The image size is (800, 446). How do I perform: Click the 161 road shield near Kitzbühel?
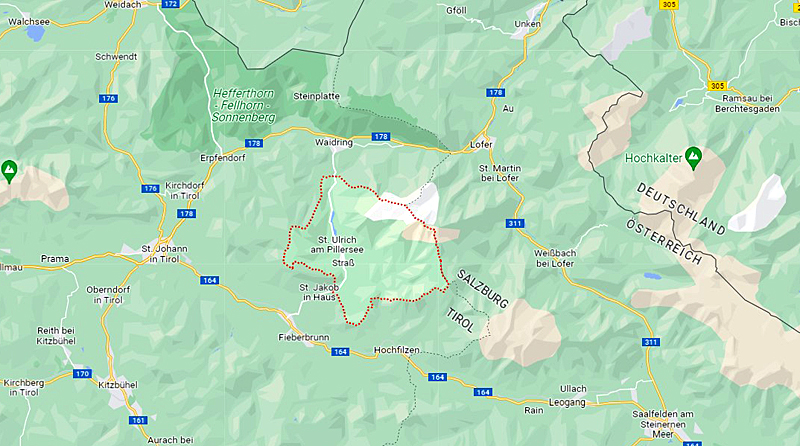tap(138, 420)
